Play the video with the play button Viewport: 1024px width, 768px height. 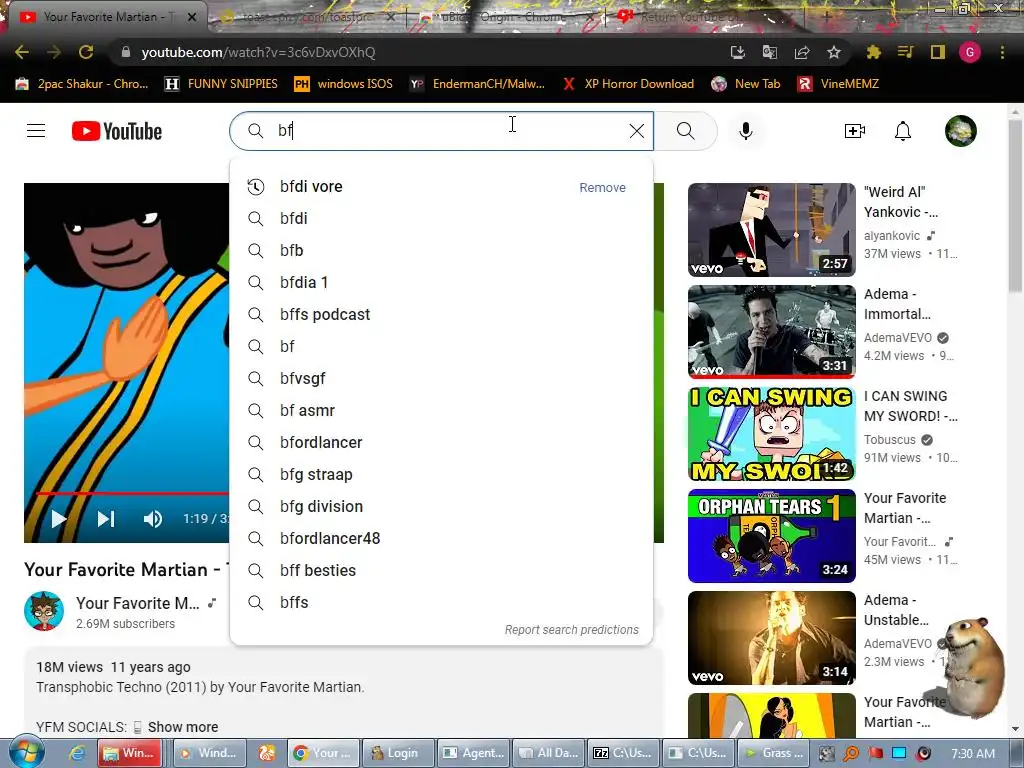pos(58,519)
